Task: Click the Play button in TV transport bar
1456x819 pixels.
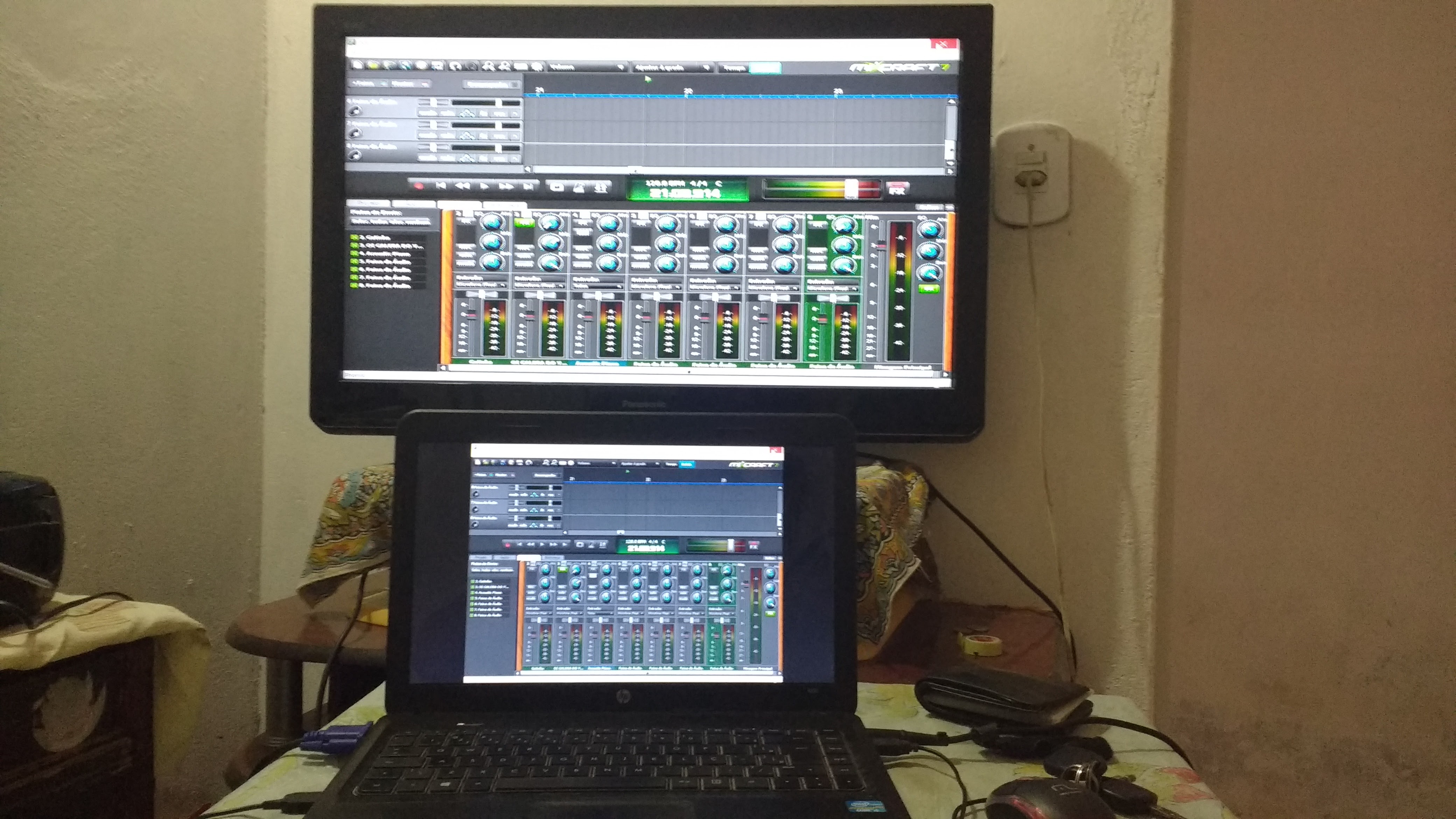Action: [484, 186]
